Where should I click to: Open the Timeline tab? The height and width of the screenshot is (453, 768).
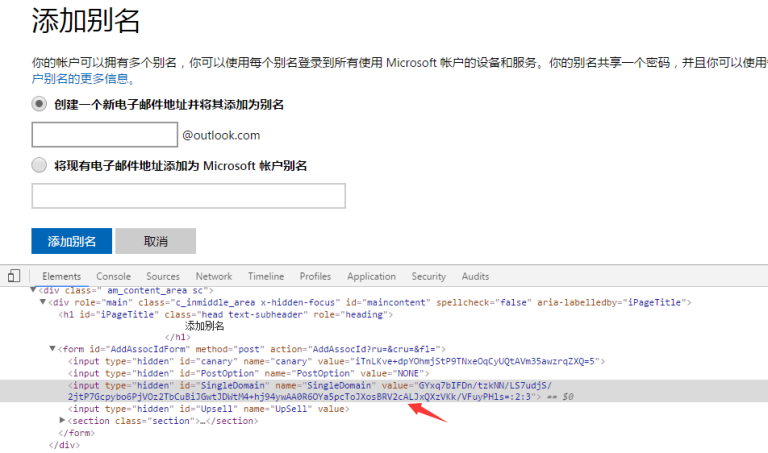[x=266, y=276]
